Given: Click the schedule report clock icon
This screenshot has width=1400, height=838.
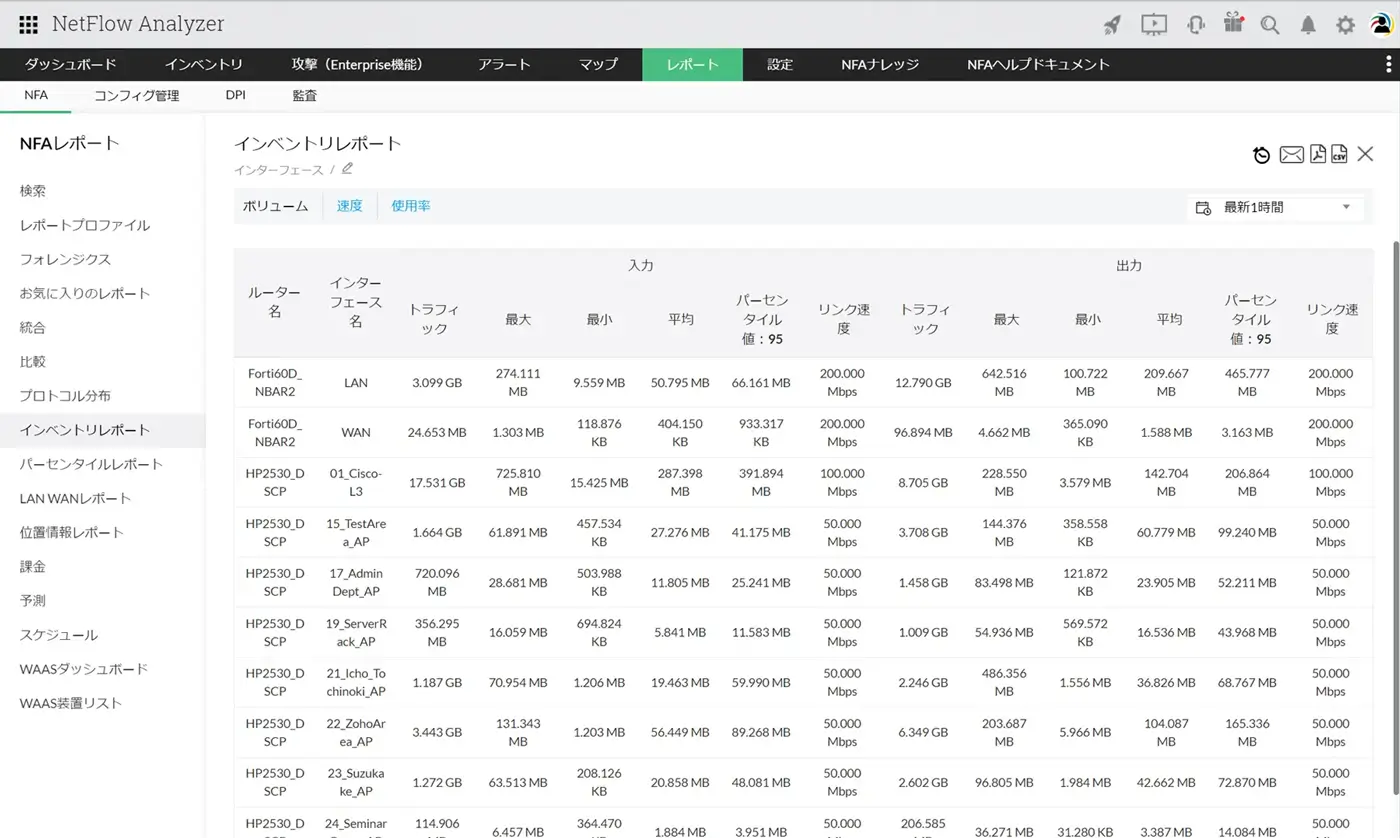Looking at the screenshot, I should (x=1262, y=155).
